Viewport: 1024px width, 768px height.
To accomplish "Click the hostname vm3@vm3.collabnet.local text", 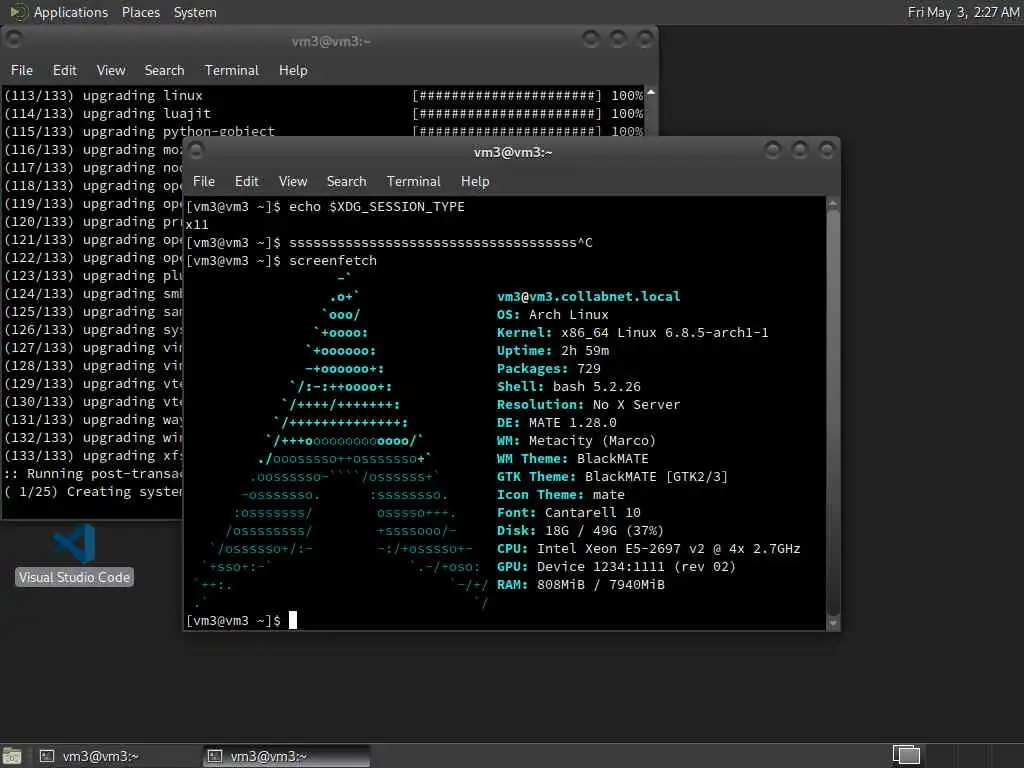I will point(588,296).
